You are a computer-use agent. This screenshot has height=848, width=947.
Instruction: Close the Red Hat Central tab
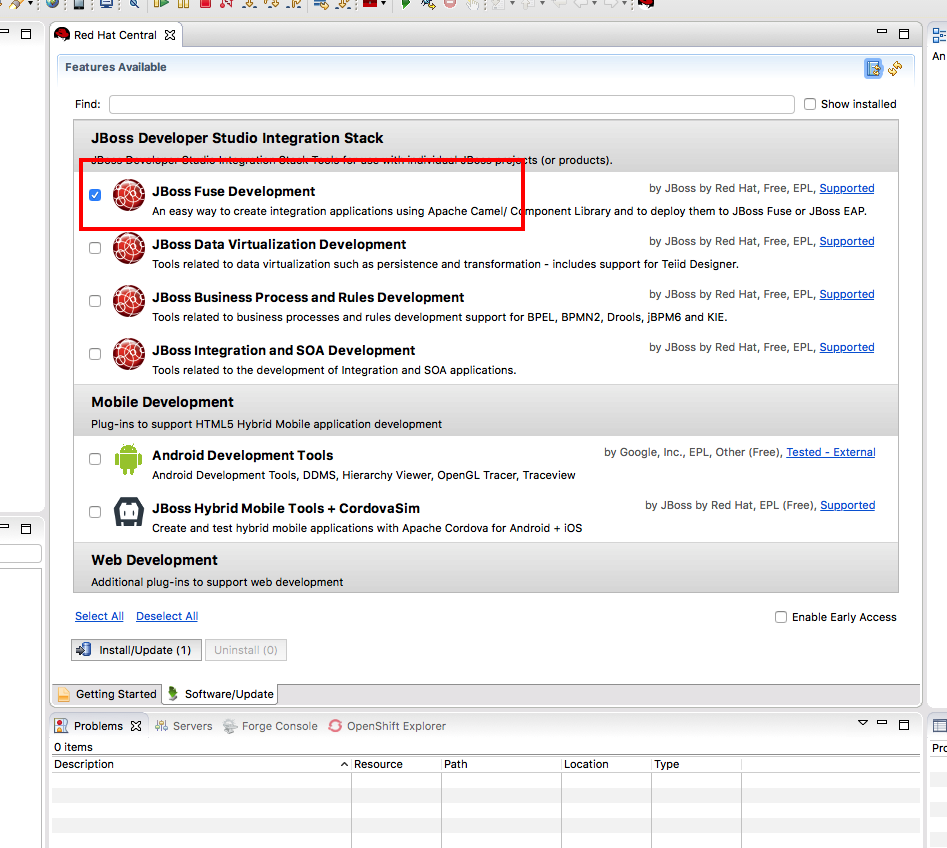coord(170,35)
